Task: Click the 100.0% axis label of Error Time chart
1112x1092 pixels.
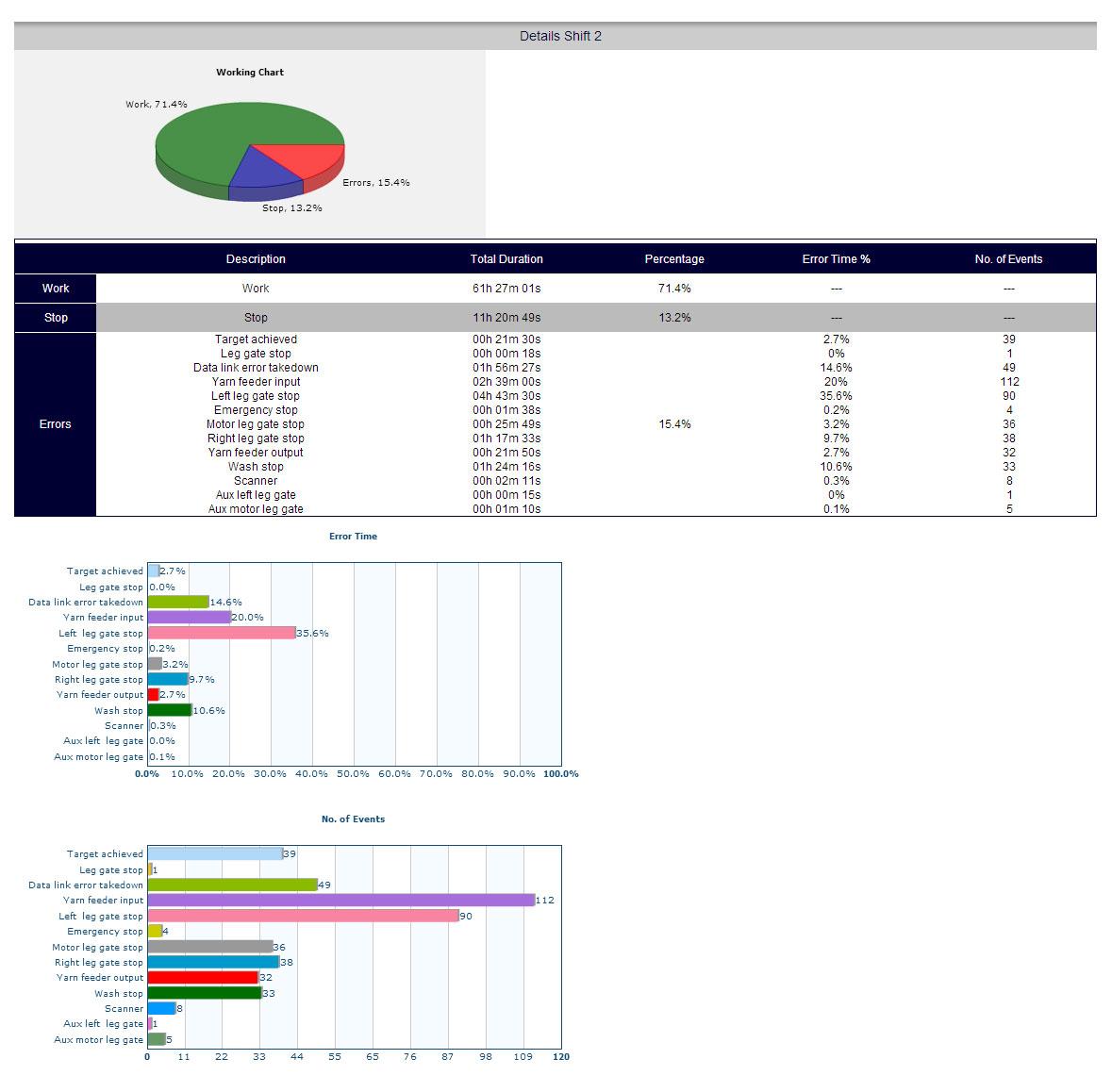Action: [561, 774]
